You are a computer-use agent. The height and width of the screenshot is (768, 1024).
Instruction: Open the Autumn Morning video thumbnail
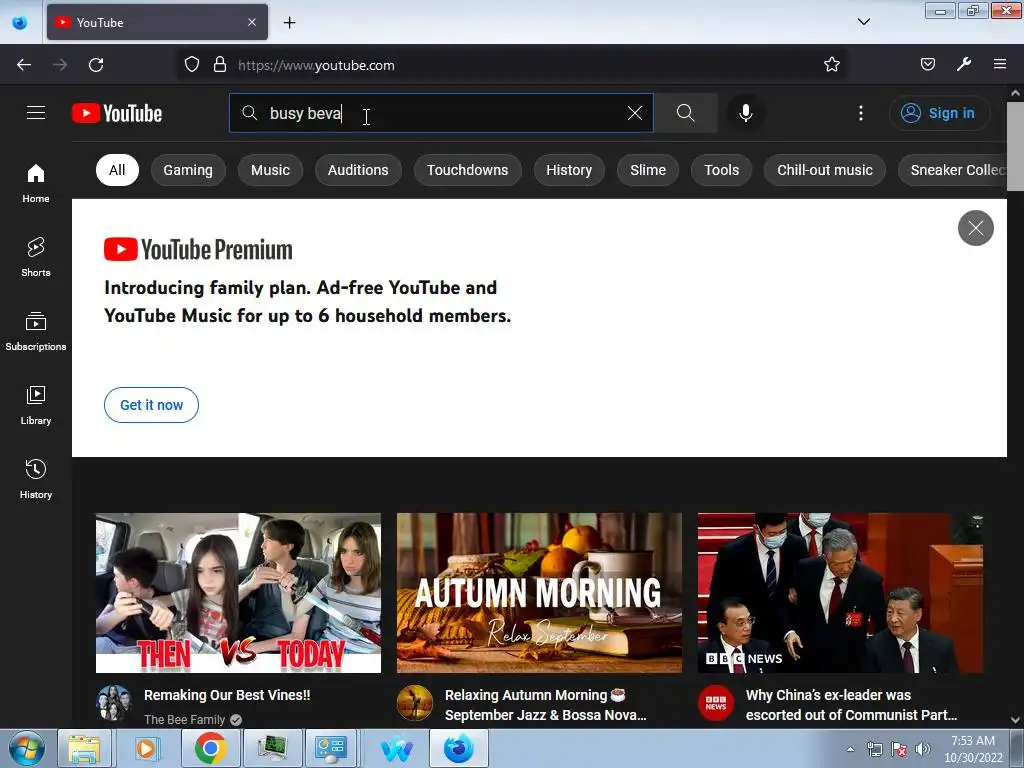[539, 593]
